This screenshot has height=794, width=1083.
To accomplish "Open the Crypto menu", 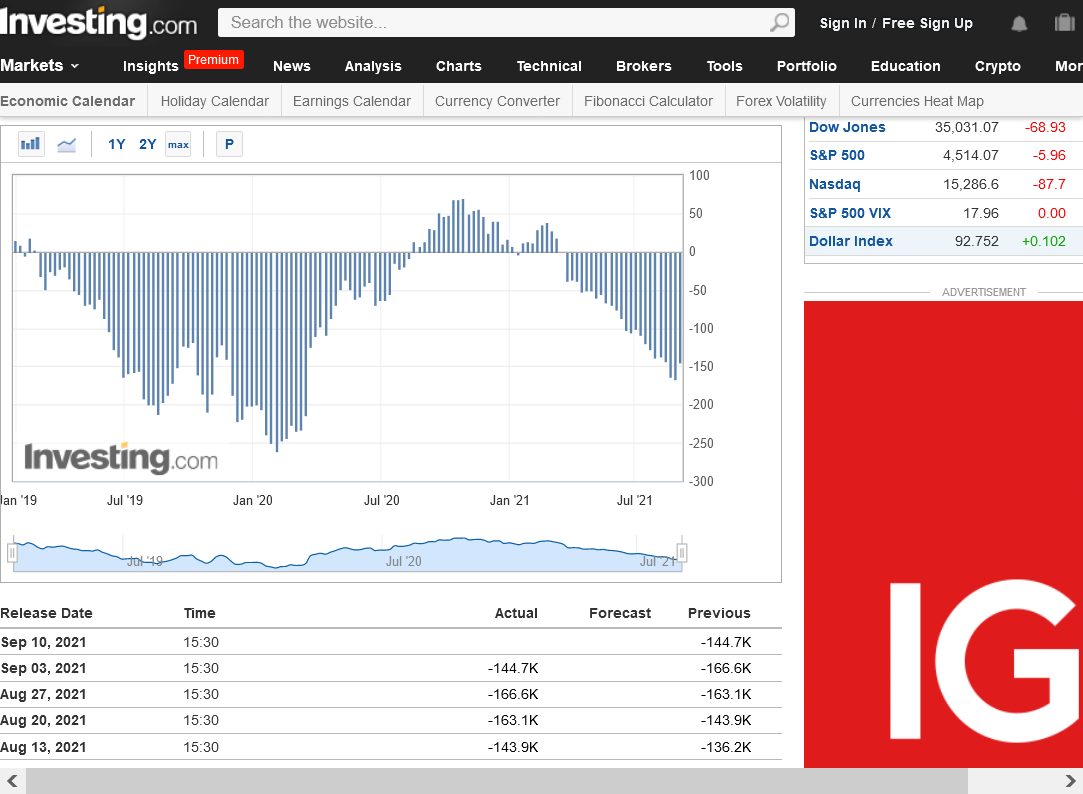I will coord(997,66).
